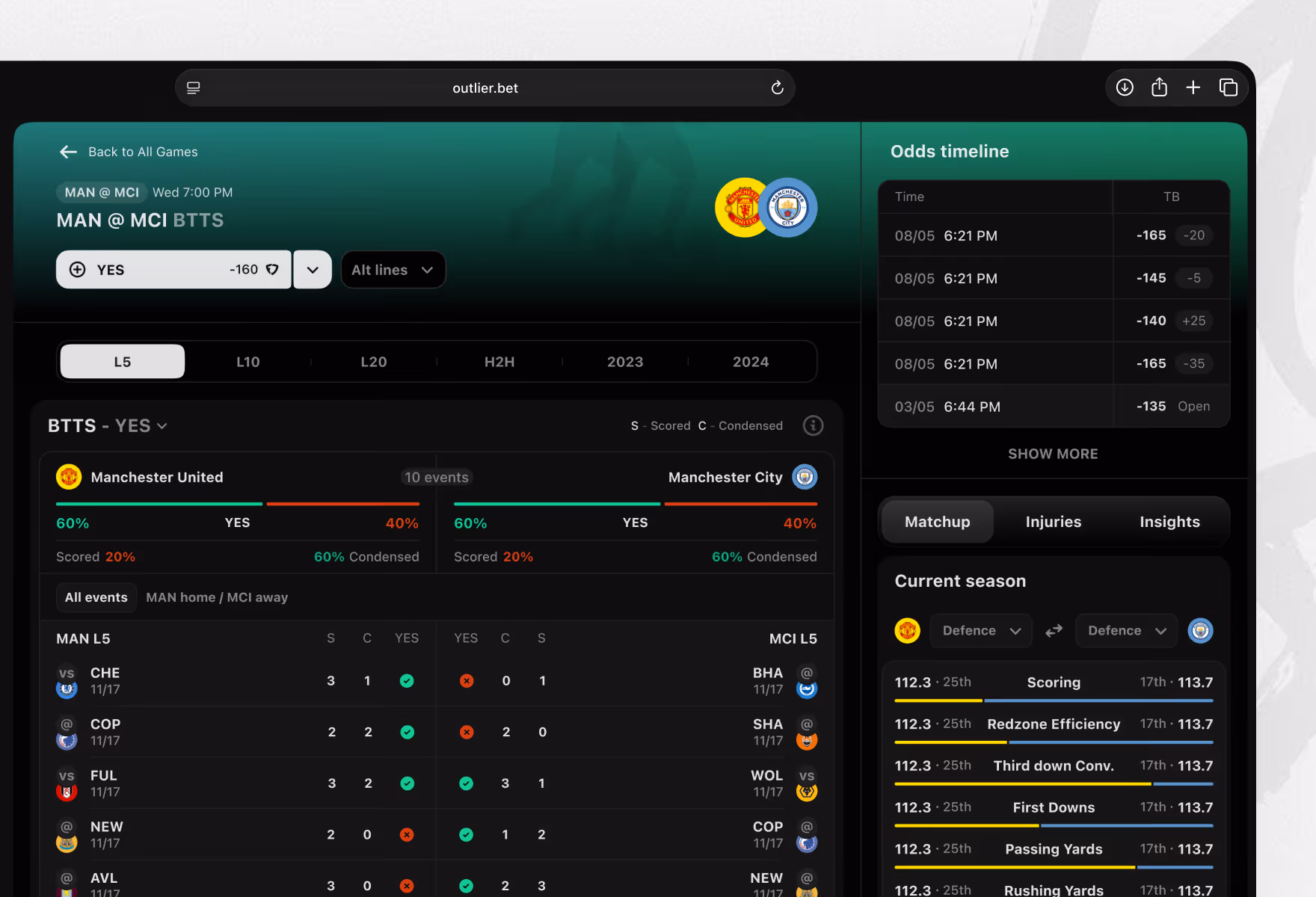This screenshot has height=897, width=1316.
Task: Expand the YES odds dropdown arrow
Action: pyautogui.click(x=313, y=270)
